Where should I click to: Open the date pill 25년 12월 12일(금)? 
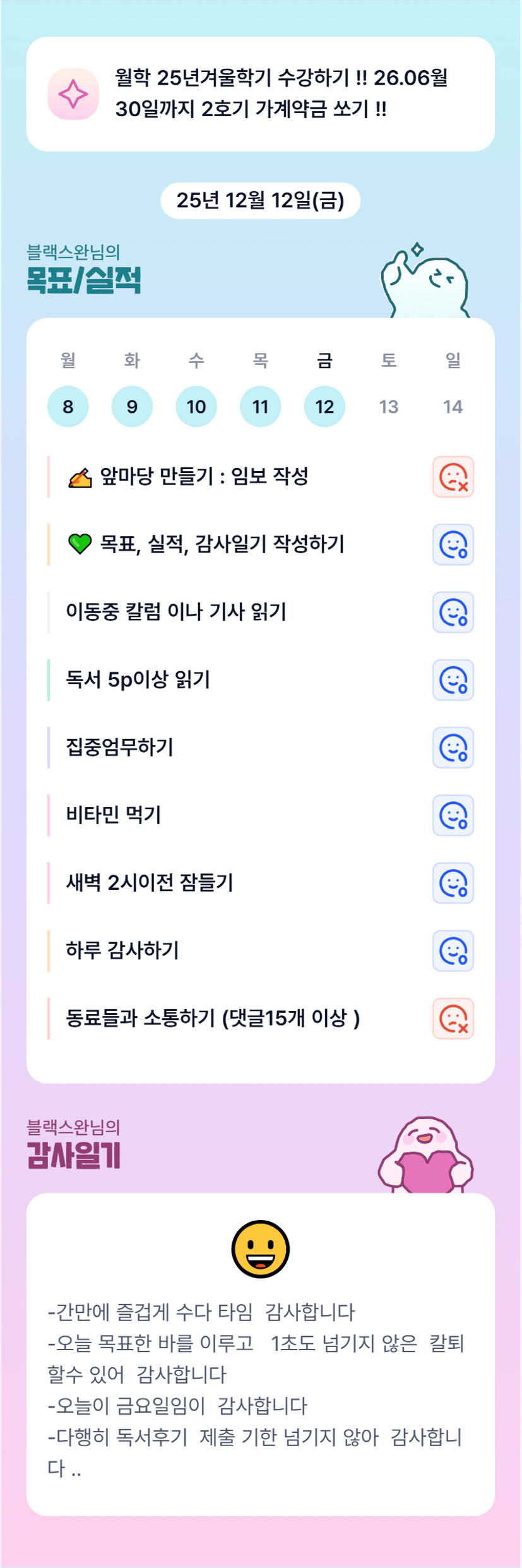coord(261,201)
